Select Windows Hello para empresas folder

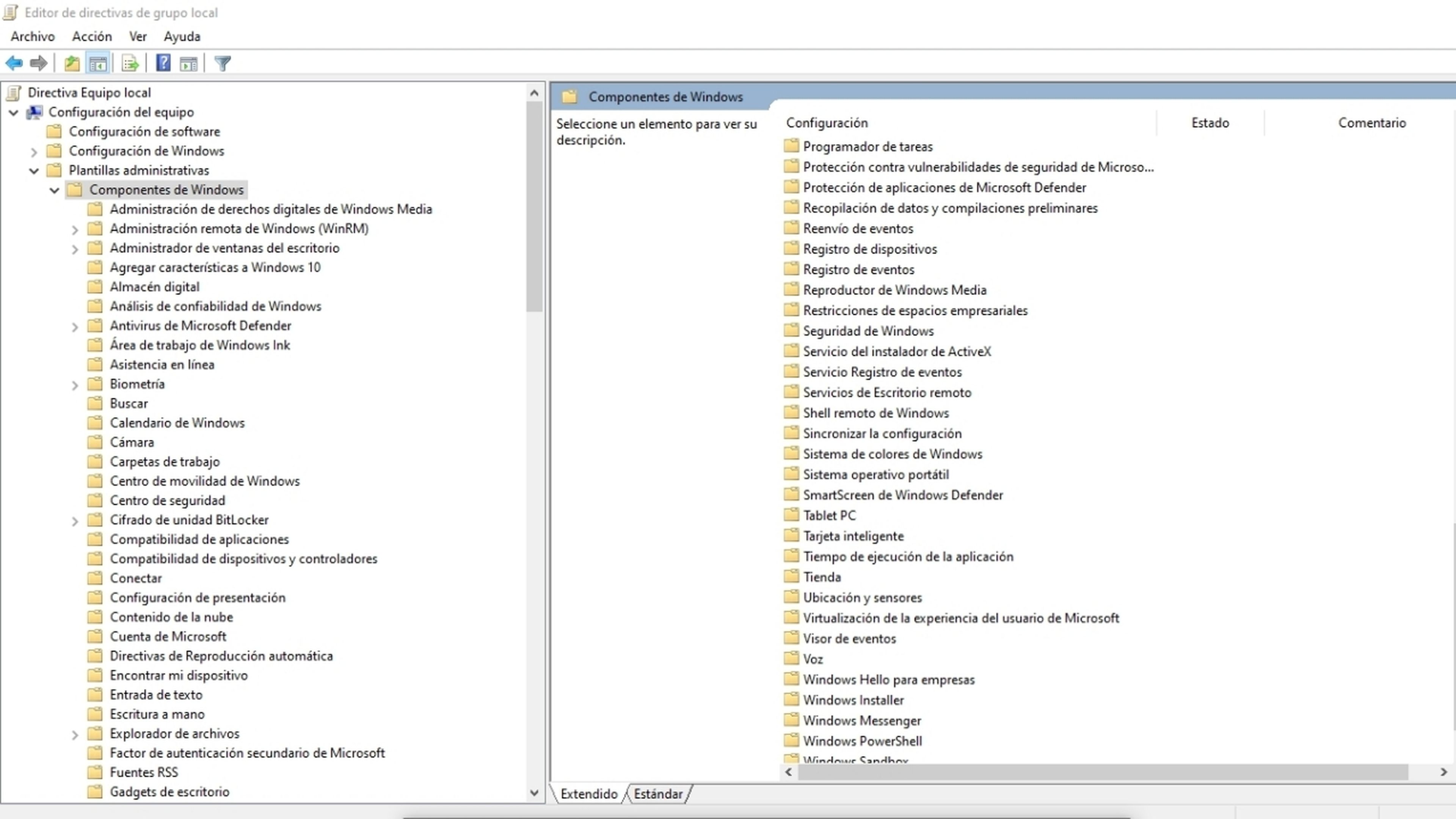[x=889, y=679]
